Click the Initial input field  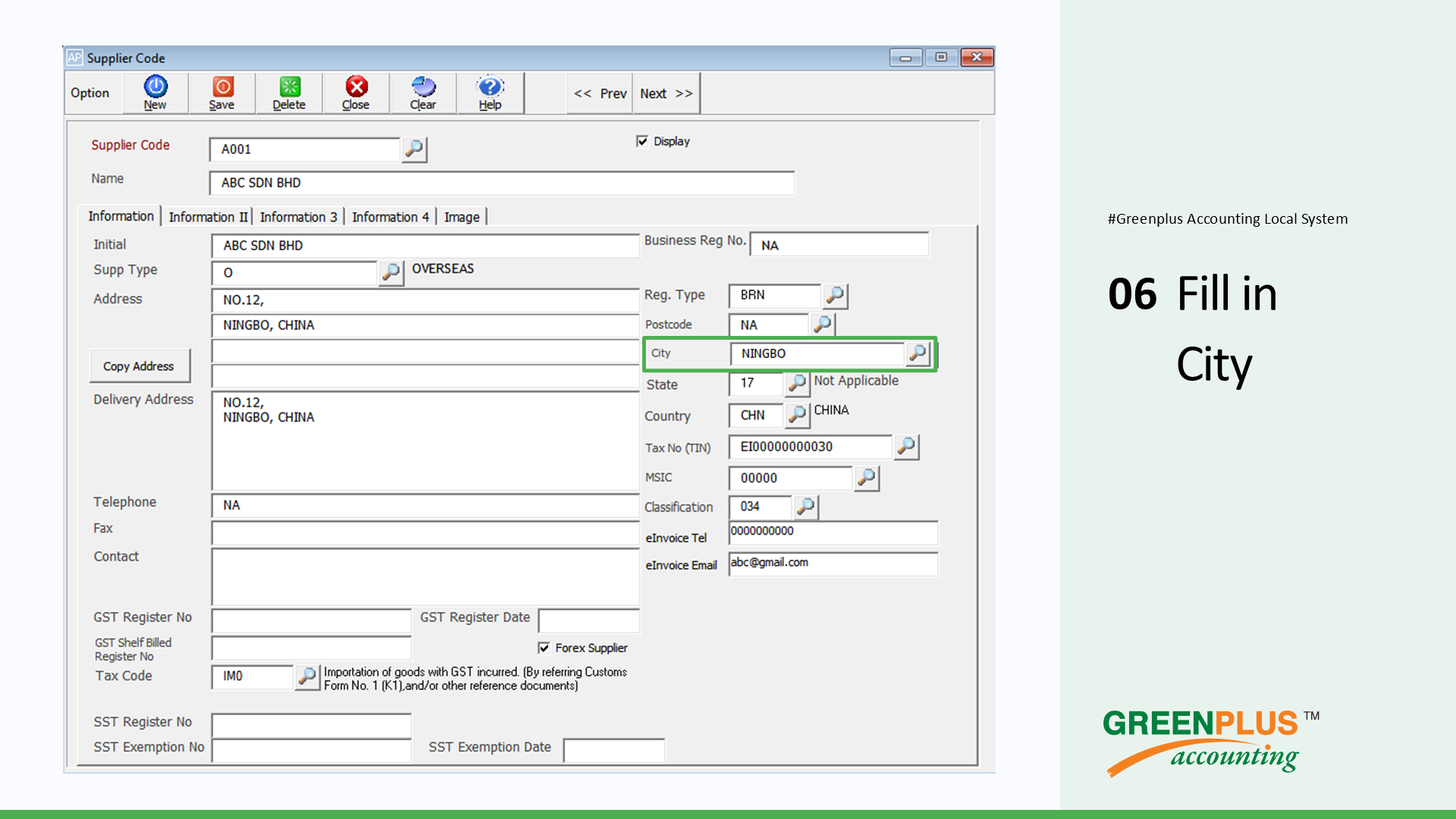point(425,246)
